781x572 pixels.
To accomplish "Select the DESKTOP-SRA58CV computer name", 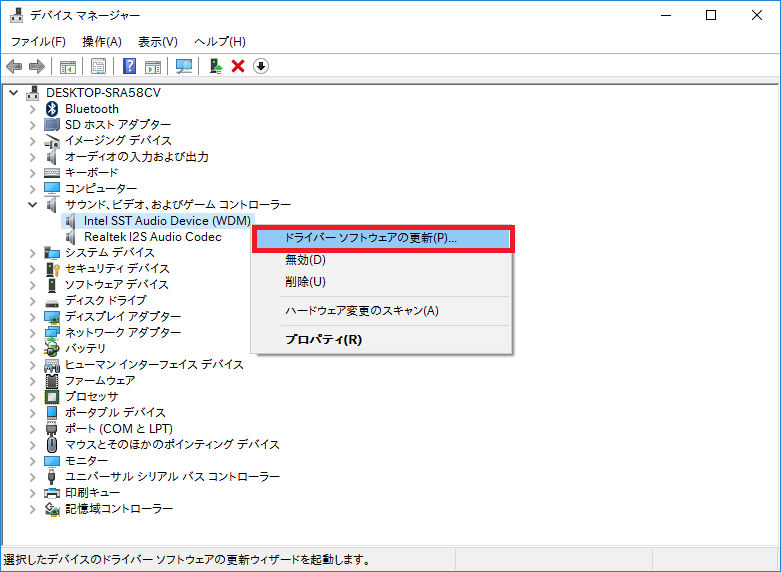I will (103, 93).
